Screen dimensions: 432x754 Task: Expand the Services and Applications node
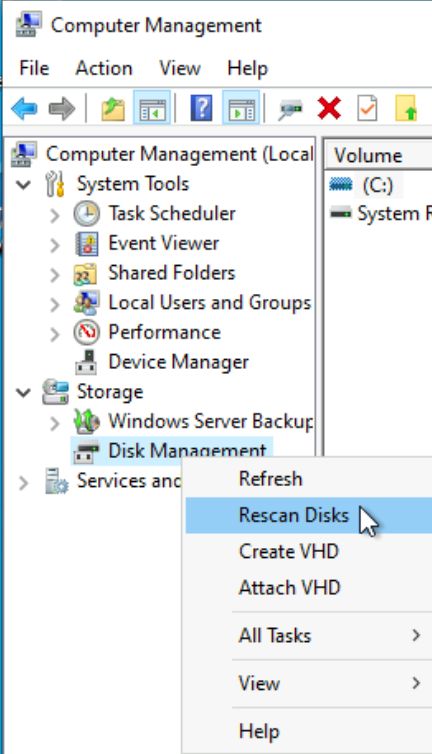pos(23,483)
